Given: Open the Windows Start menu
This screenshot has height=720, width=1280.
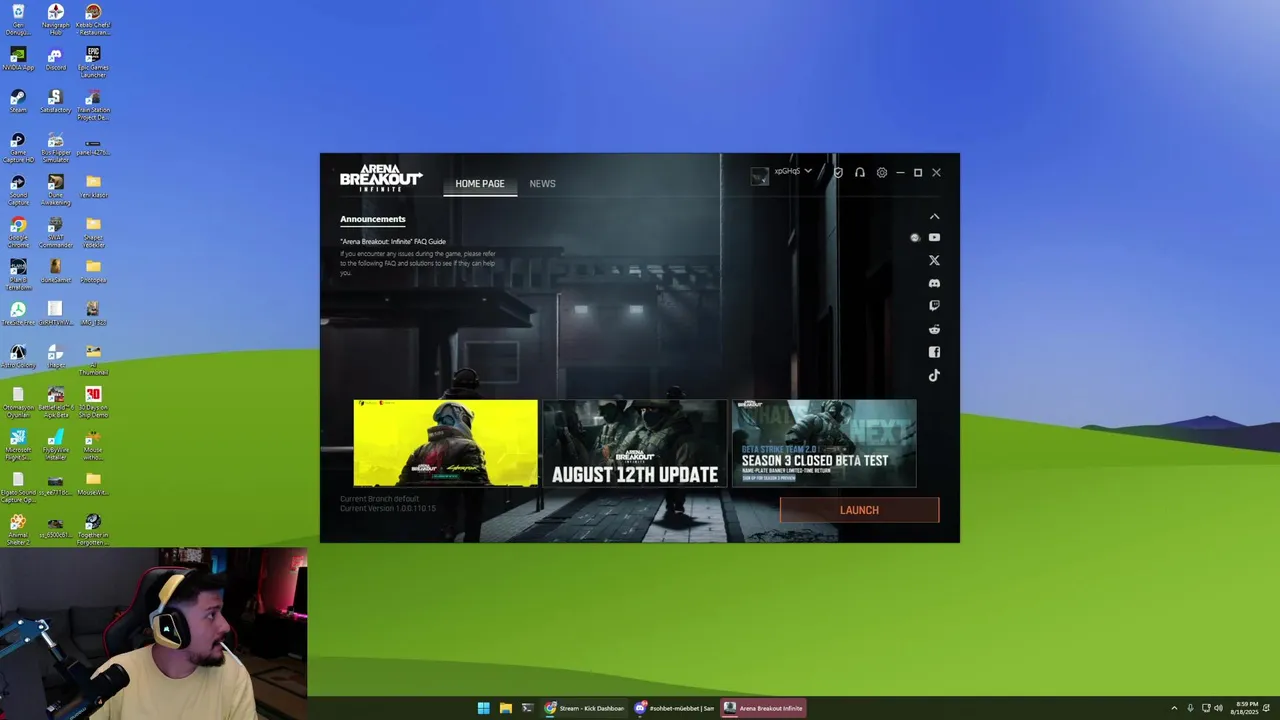Looking at the screenshot, I should coord(483,708).
